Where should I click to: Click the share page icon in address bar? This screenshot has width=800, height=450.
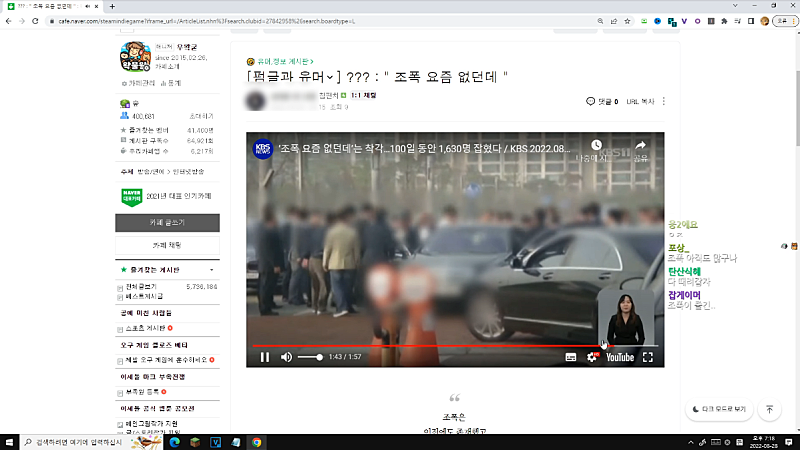pos(614,21)
